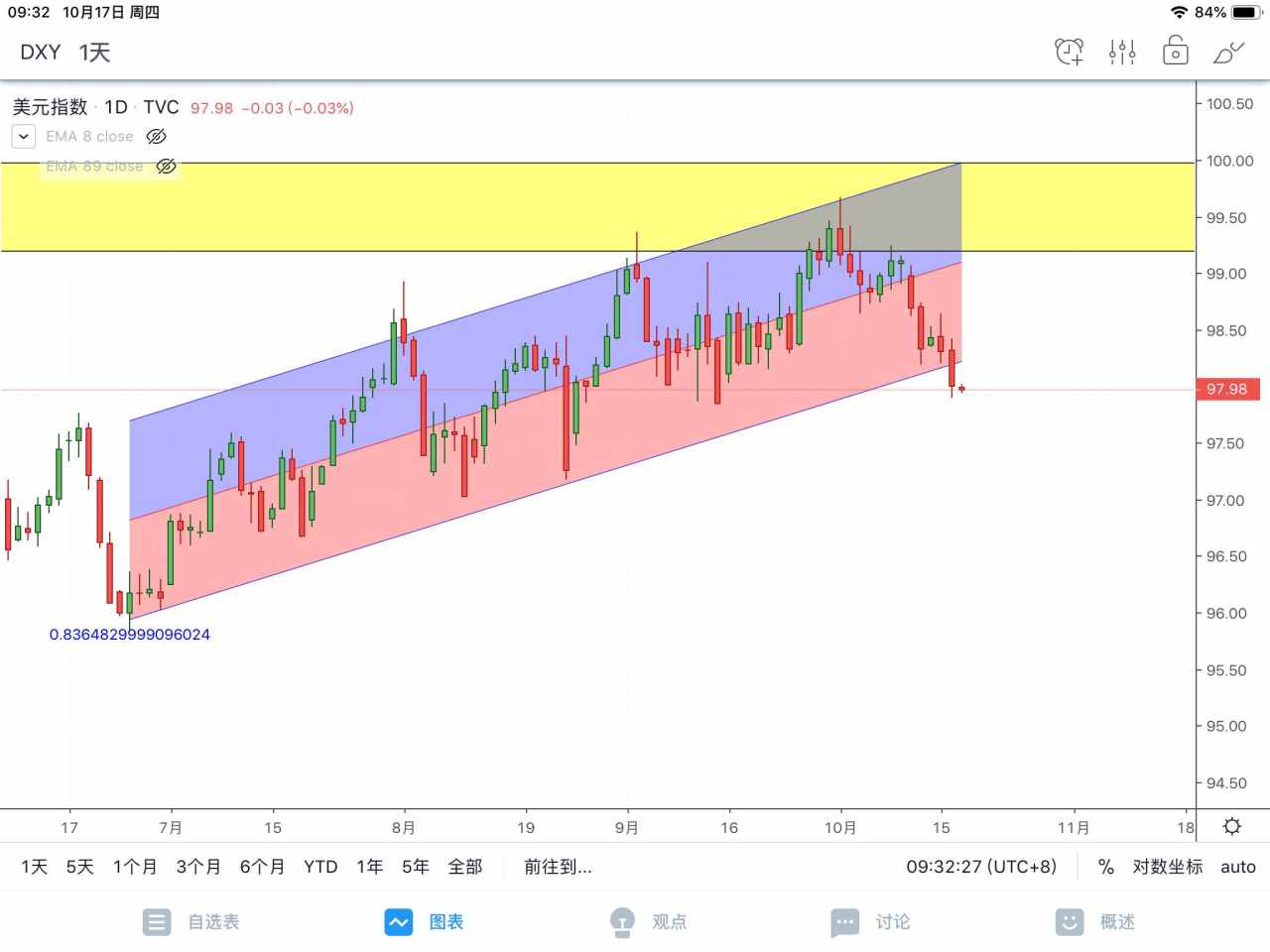The image size is (1270, 952).
Task: Tap the 讨论 chat bubble icon
Action: point(844,922)
